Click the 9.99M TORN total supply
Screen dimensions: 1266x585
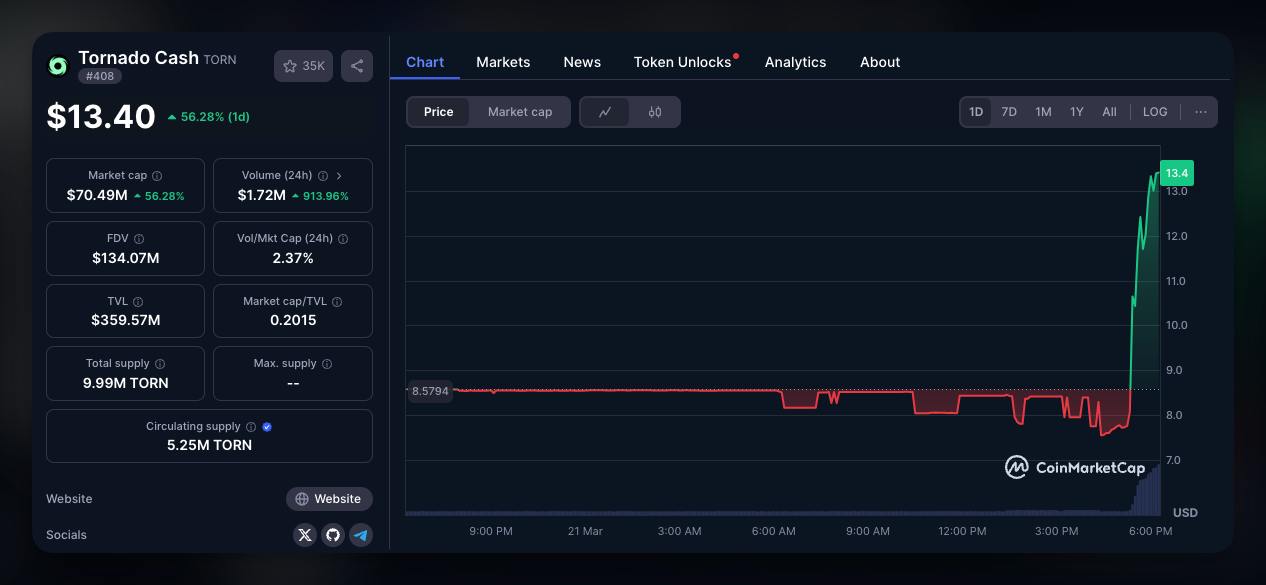[126, 383]
